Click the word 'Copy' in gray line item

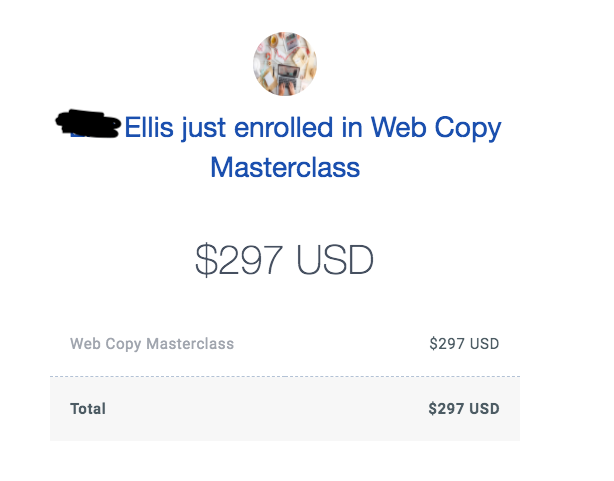pos(123,344)
